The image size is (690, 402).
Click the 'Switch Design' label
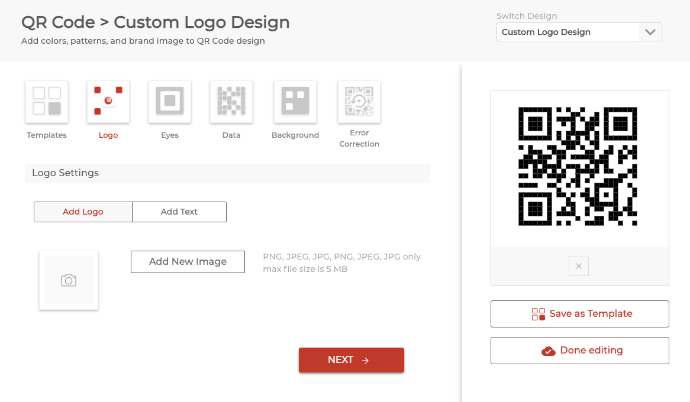click(527, 16)
